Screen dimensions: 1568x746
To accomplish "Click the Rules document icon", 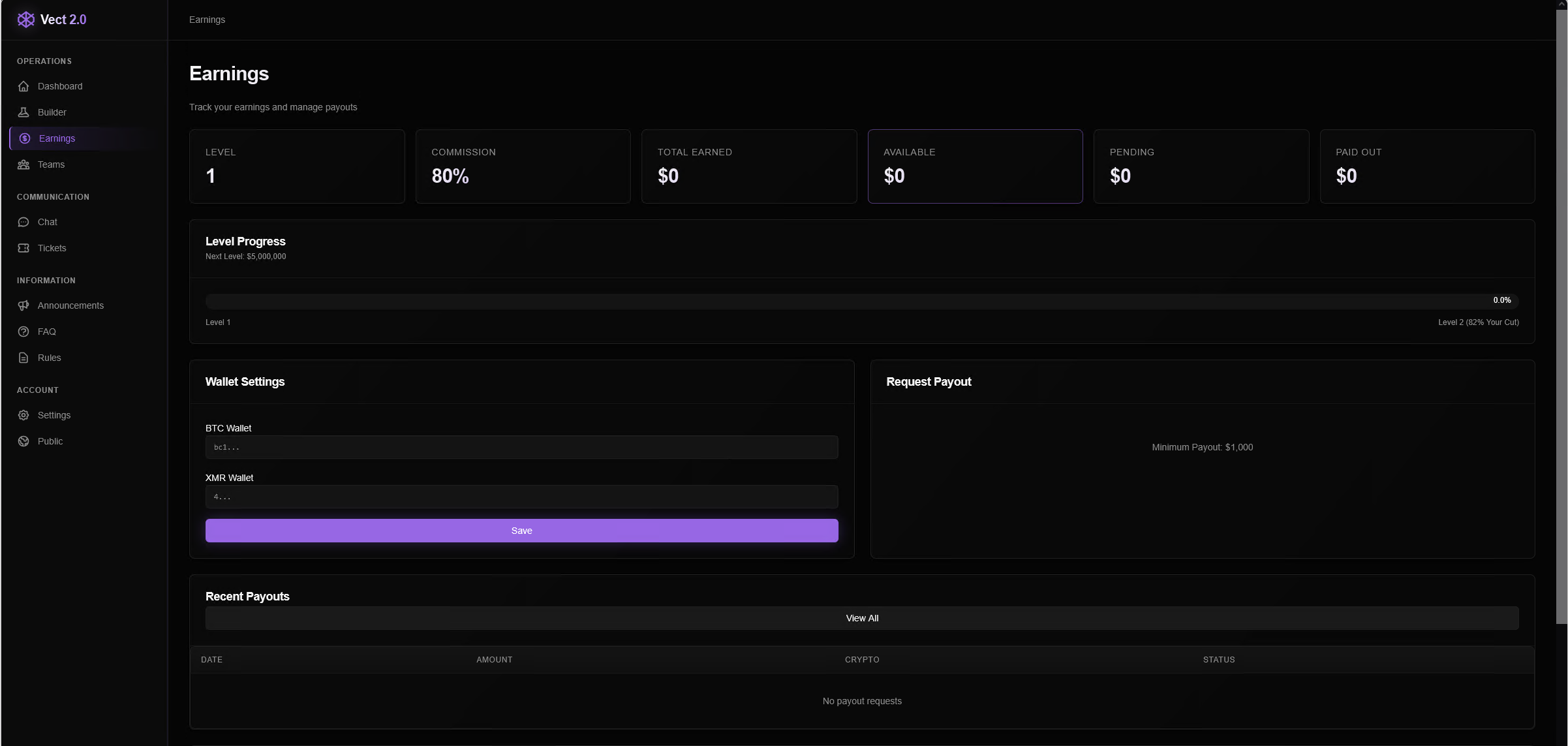I will click(23, 358).
